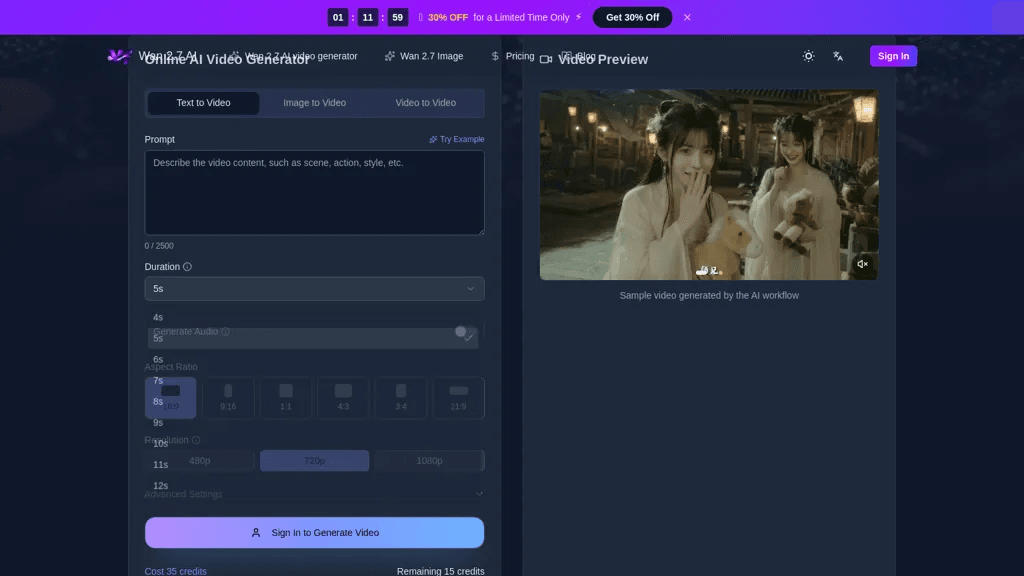Click Sign In to Generate Video
The image size is (1024, 576).
[314, 532]
